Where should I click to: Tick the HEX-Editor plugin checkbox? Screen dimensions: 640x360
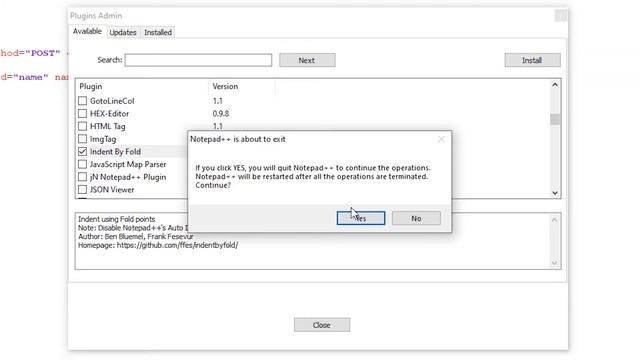tap(82, 113)
